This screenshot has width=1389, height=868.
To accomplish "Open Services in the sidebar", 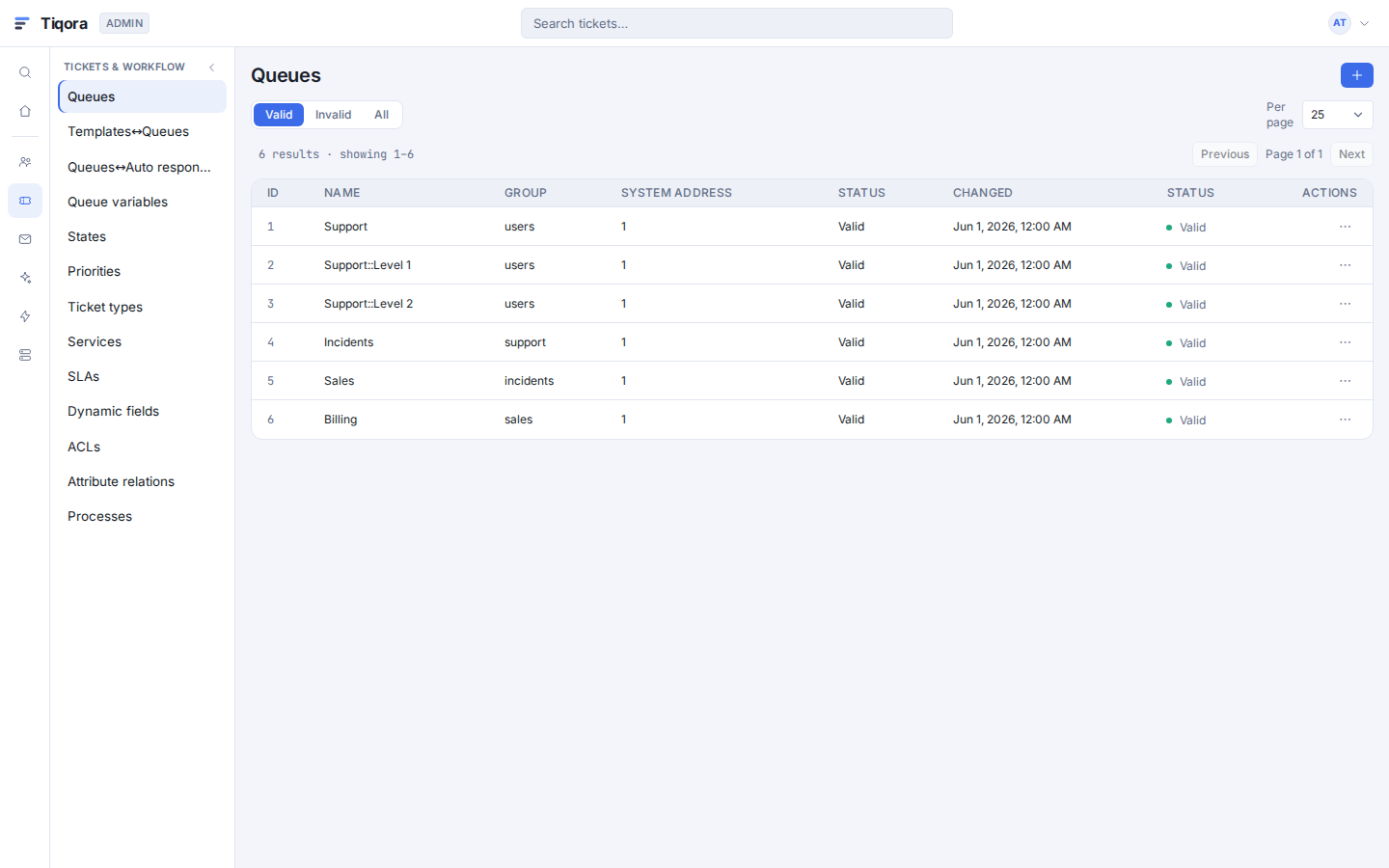I will pyautogui.click(x=142, y=341).
